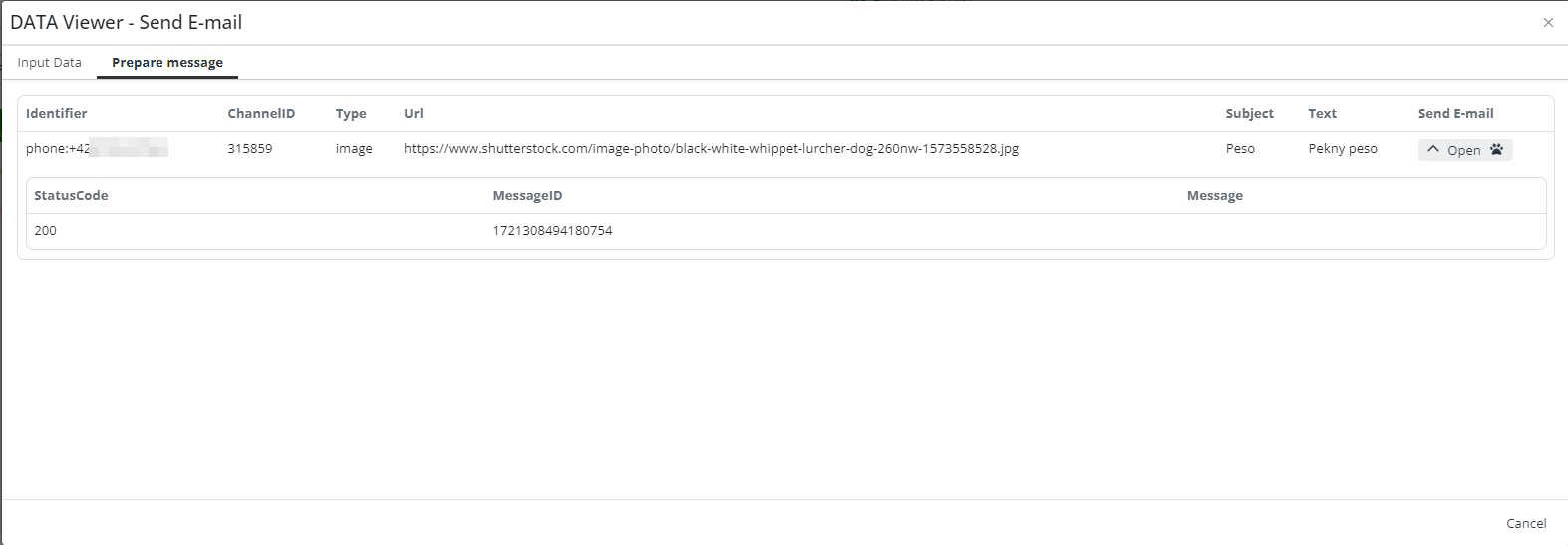The image size is (1568, 545).
Task: Switch to the Input Data tab
Action: pyautogui.click(x=50, y=63)
